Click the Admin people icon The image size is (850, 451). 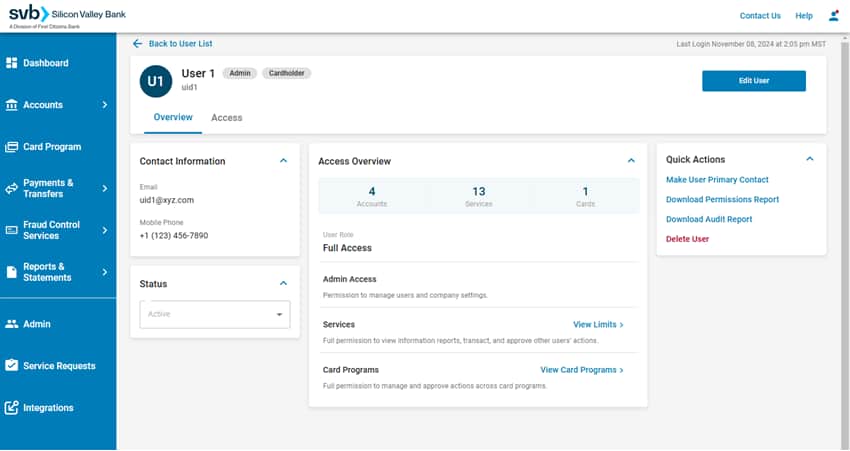[x=11, y=324]
